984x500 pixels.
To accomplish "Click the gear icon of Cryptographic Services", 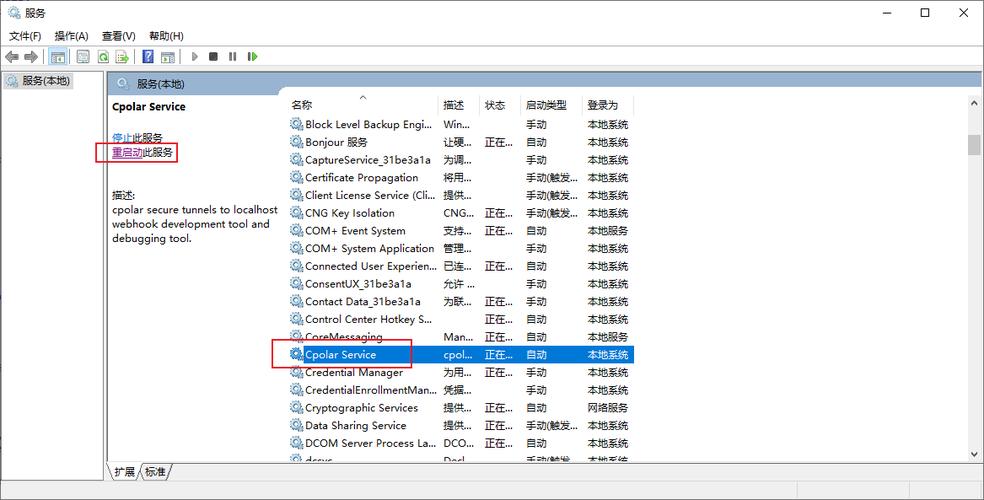I will point(296,407).
